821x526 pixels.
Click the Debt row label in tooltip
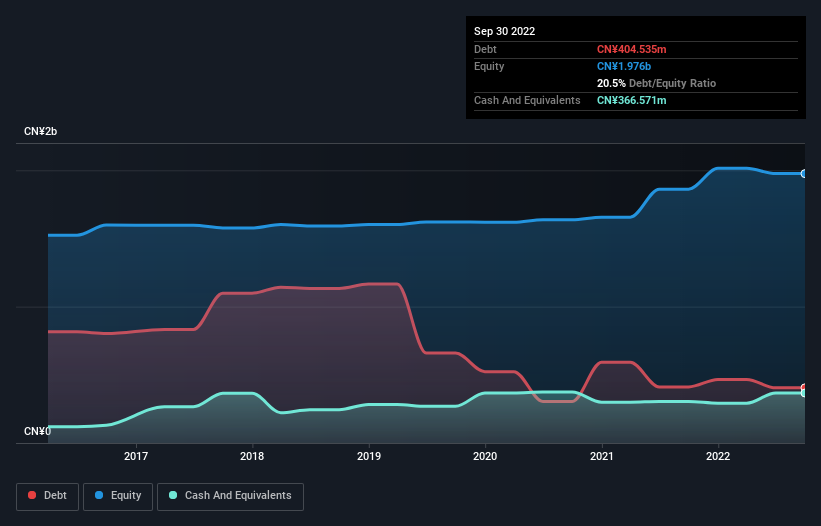[485, 49]
